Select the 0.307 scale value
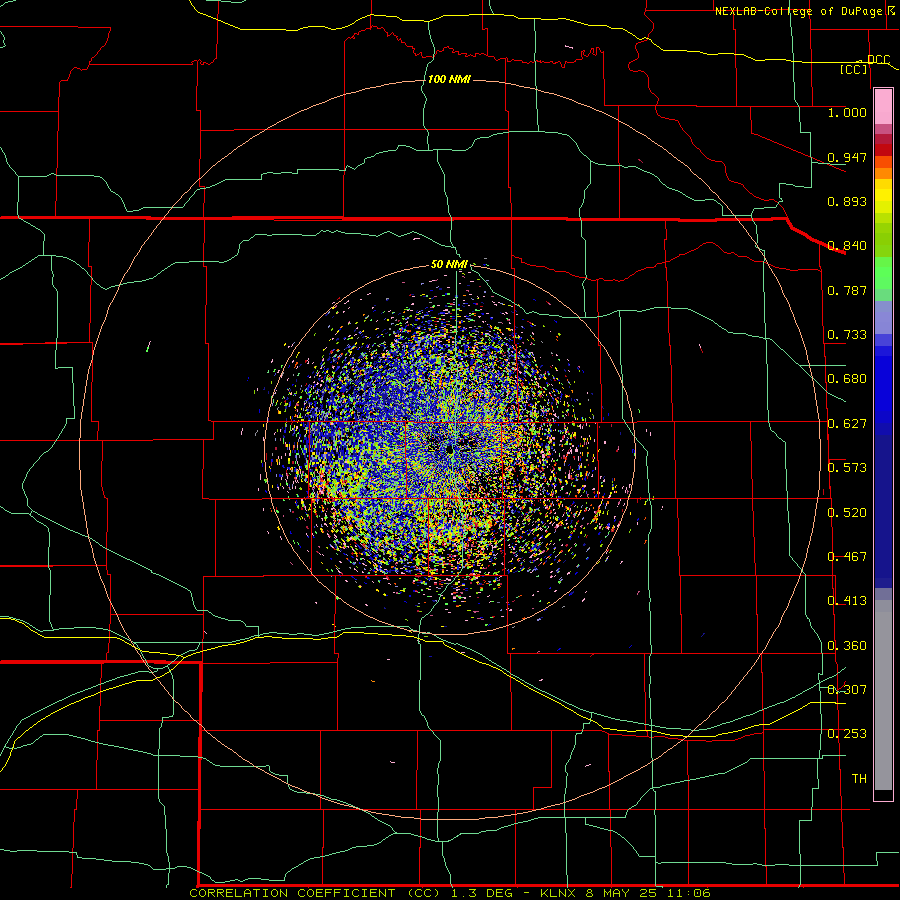Screen dimensions: 900x900 (x=847, y=690)
